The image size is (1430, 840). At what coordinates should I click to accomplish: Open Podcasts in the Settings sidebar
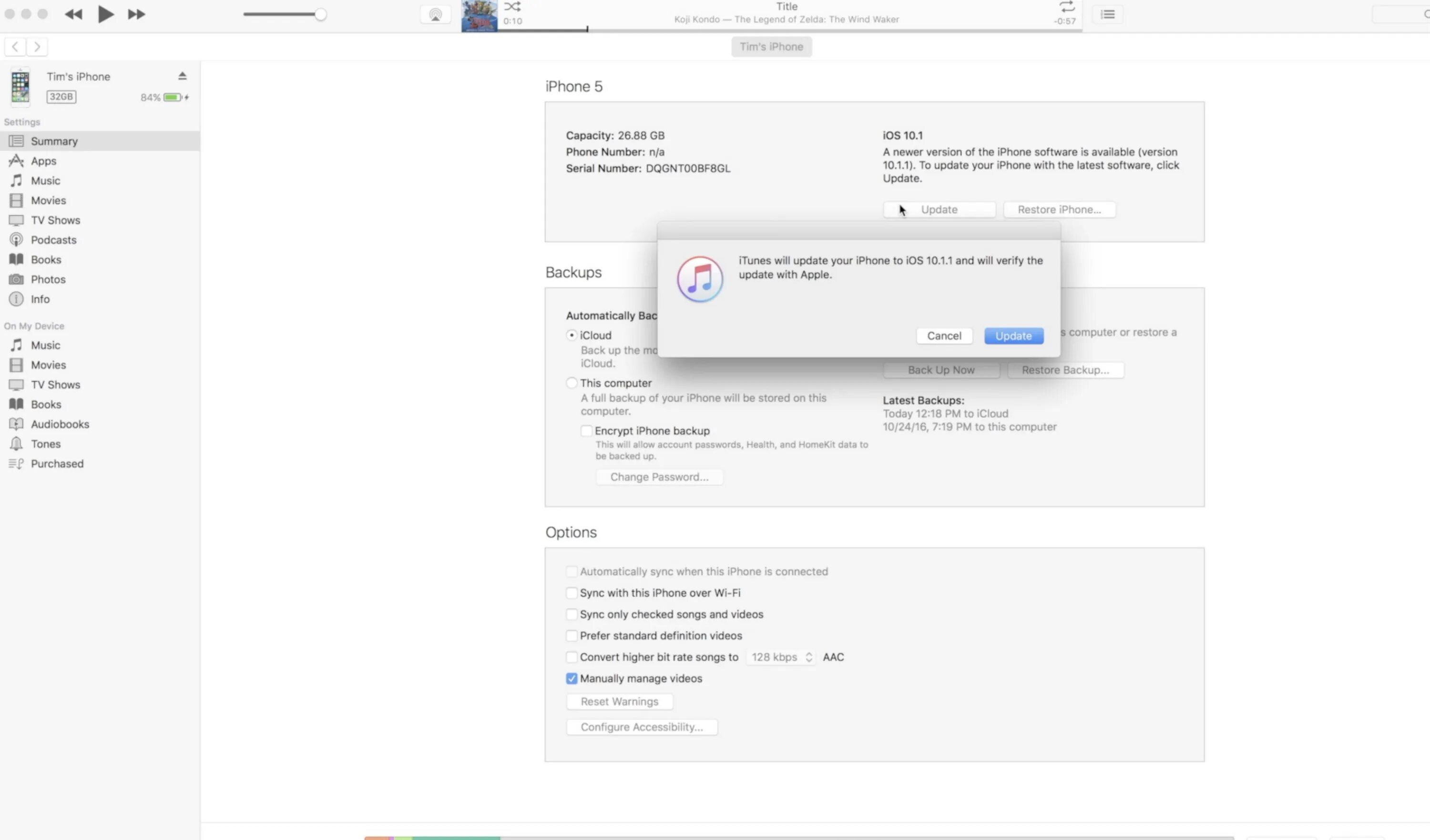coord(53,240)
